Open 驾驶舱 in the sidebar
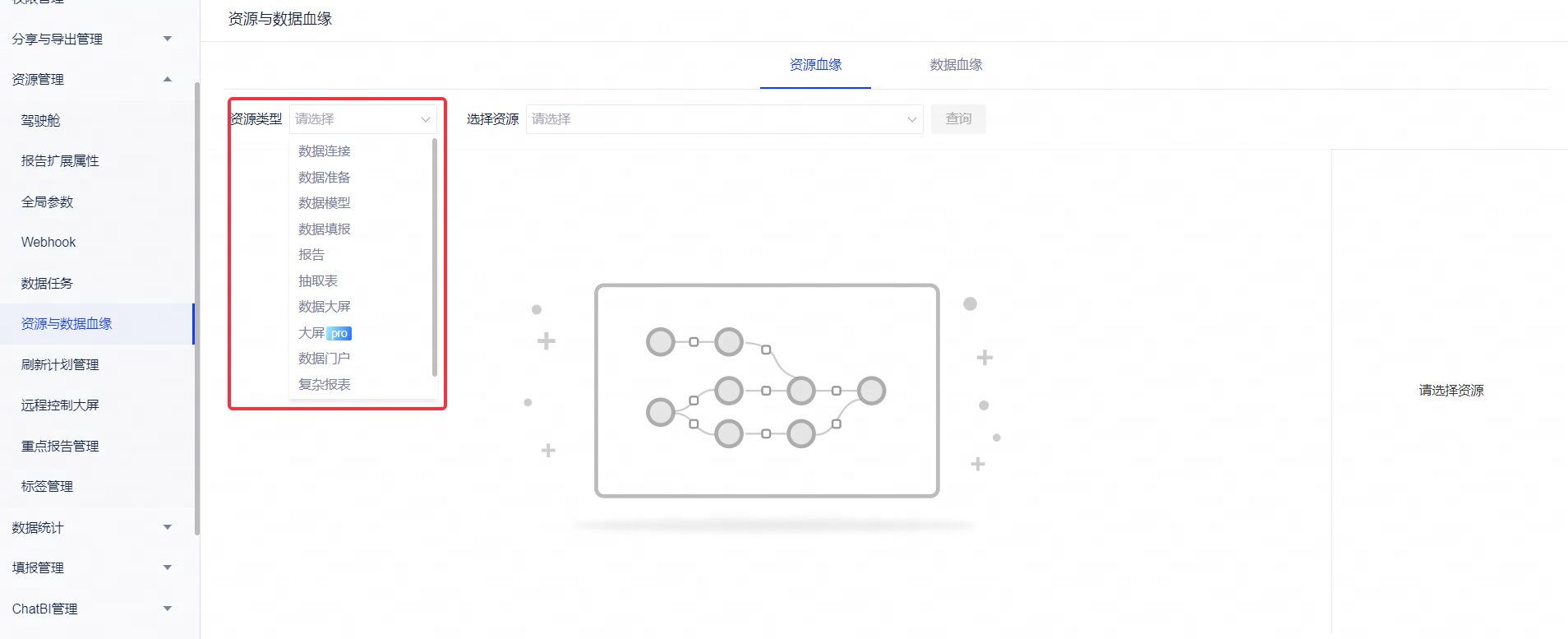This screenshot has height=639, width=1568. point(41,121)
